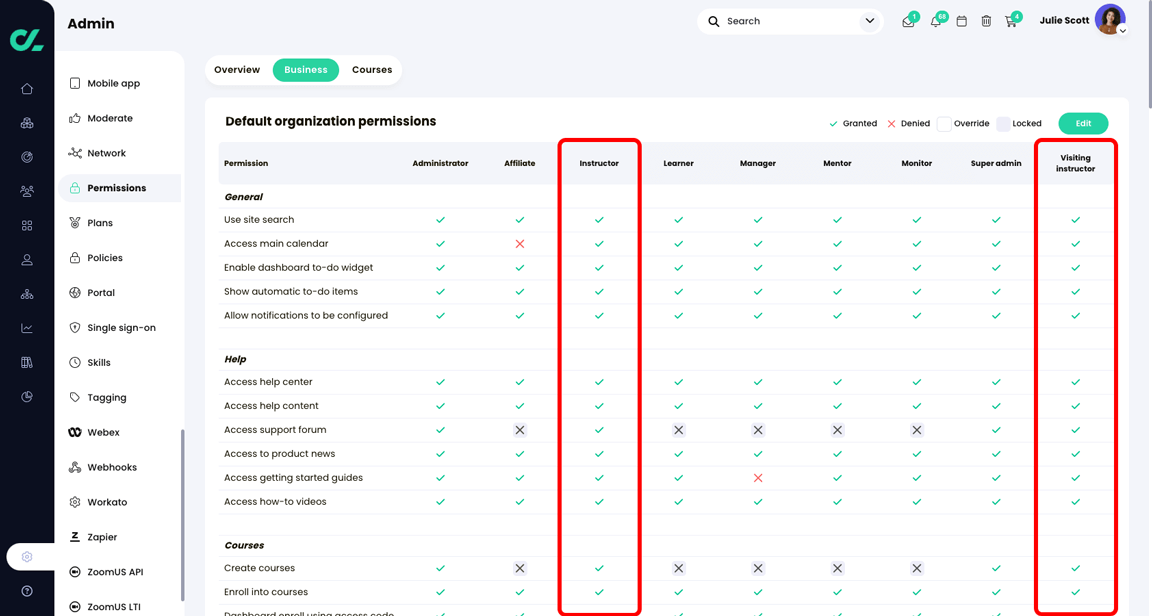The width and height of the screenshot is (1152, 616).
Task: Click the Edit button for organization permissions
Action: pos(1083,123)
